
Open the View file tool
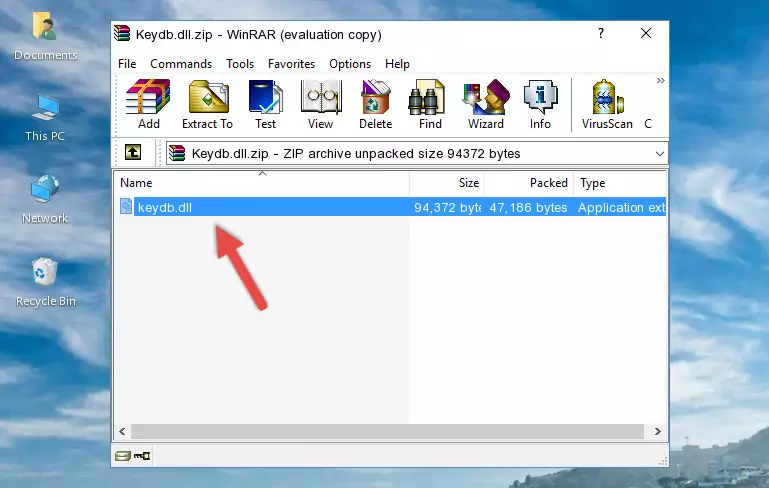(x=321, y=104)
